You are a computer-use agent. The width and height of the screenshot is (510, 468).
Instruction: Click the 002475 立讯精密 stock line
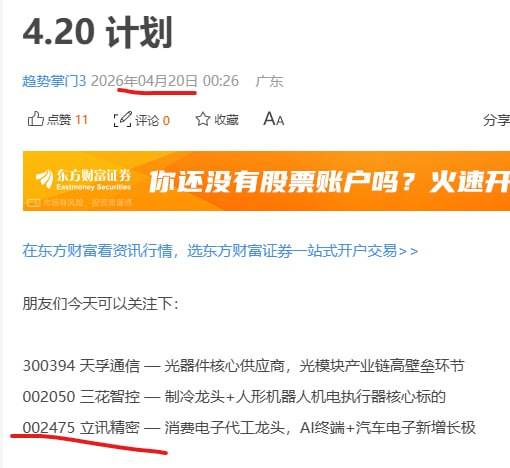tap(249, 427)
